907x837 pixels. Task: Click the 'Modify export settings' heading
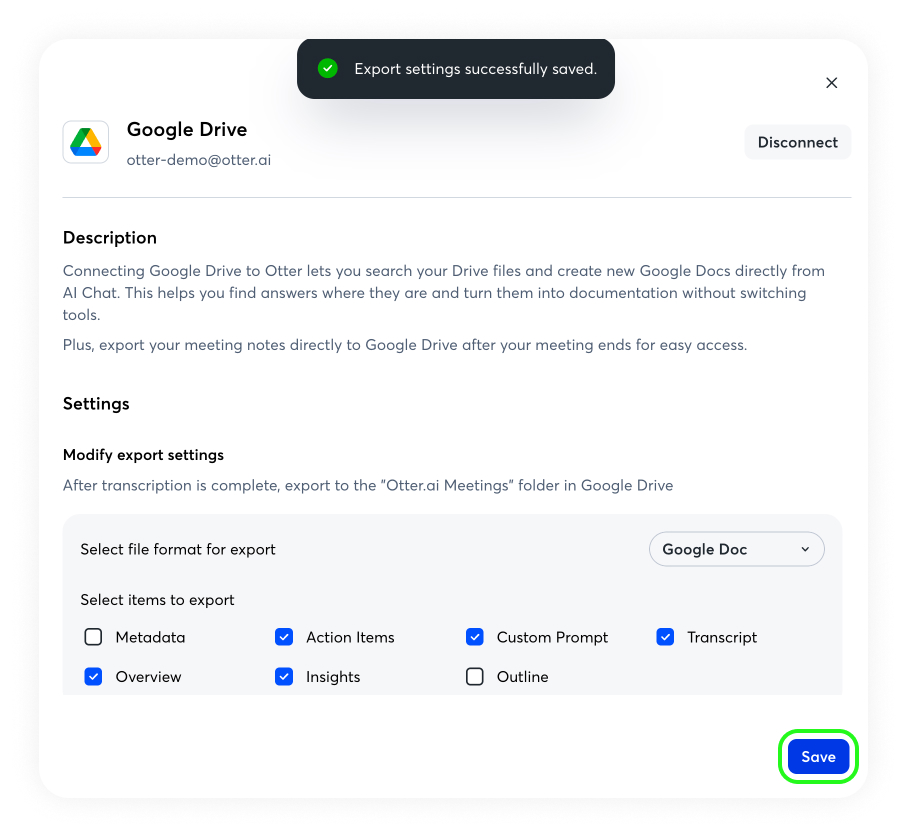(x=143, y=455)
